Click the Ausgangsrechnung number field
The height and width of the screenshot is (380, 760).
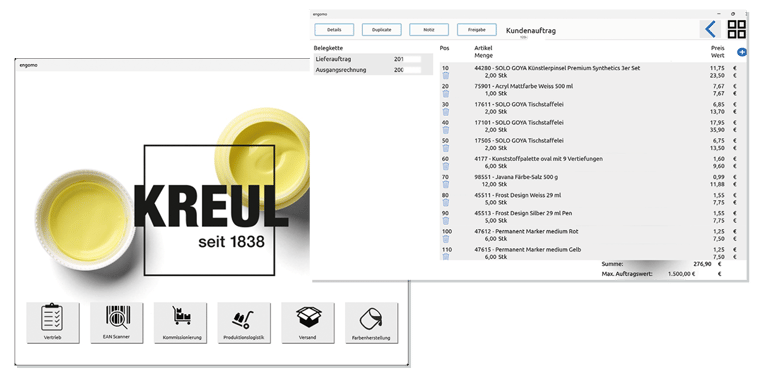407,70
